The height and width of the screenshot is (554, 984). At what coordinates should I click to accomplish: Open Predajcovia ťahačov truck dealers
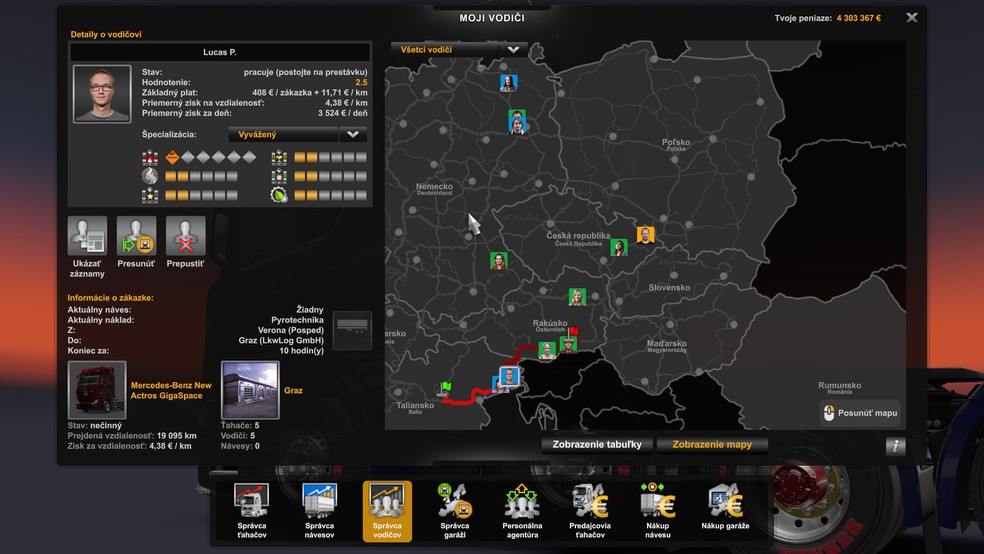[590, 511]
